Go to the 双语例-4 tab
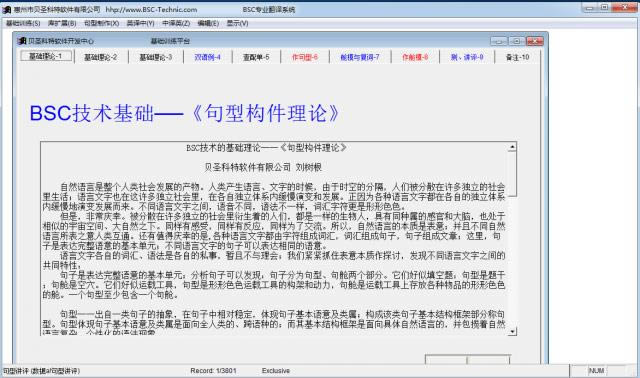The height and width of the screenshot is (378, 640). [207, 57]
